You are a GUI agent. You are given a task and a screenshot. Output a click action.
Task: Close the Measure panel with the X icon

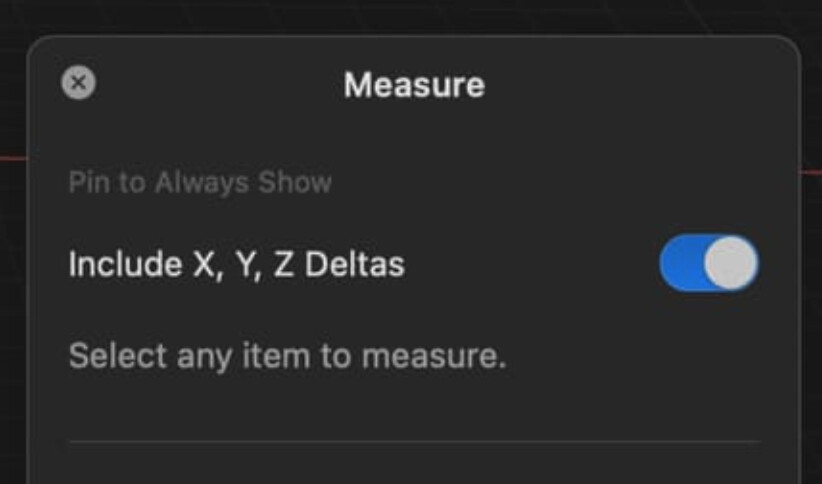click(79, 82)
